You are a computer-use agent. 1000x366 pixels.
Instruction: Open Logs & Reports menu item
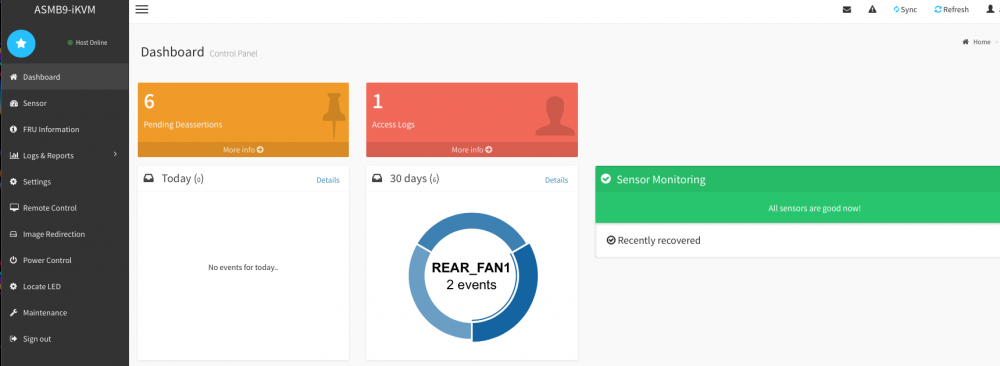point(64,155)
